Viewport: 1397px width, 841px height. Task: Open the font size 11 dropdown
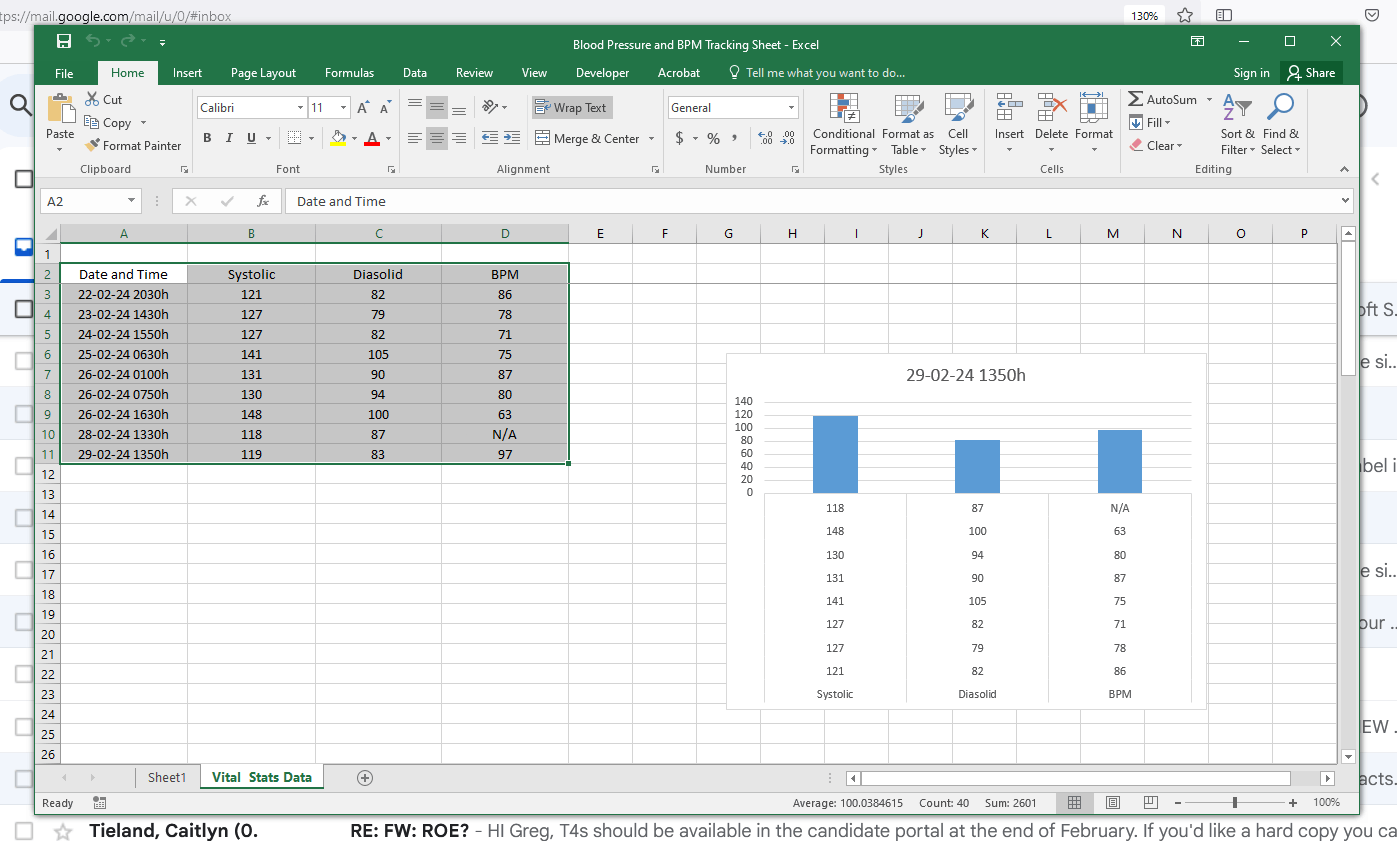pyautogui.click(x=344, y=107)
